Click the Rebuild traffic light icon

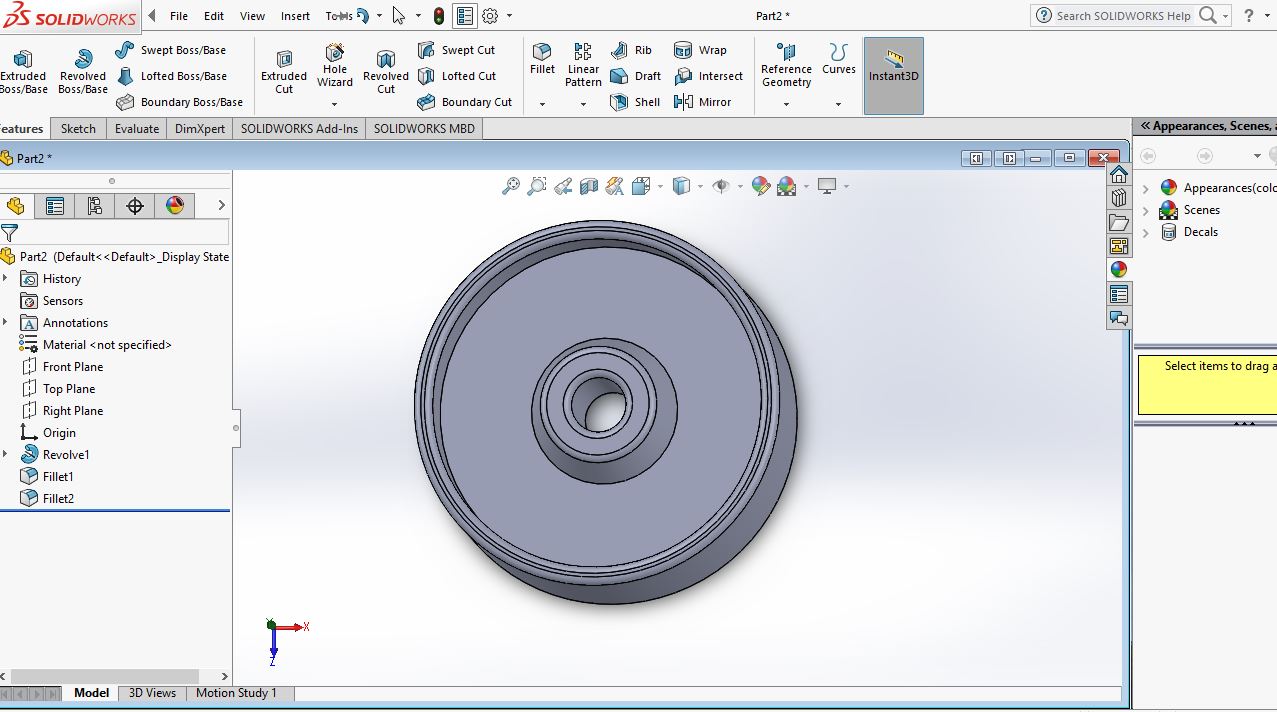pos(439,16)
